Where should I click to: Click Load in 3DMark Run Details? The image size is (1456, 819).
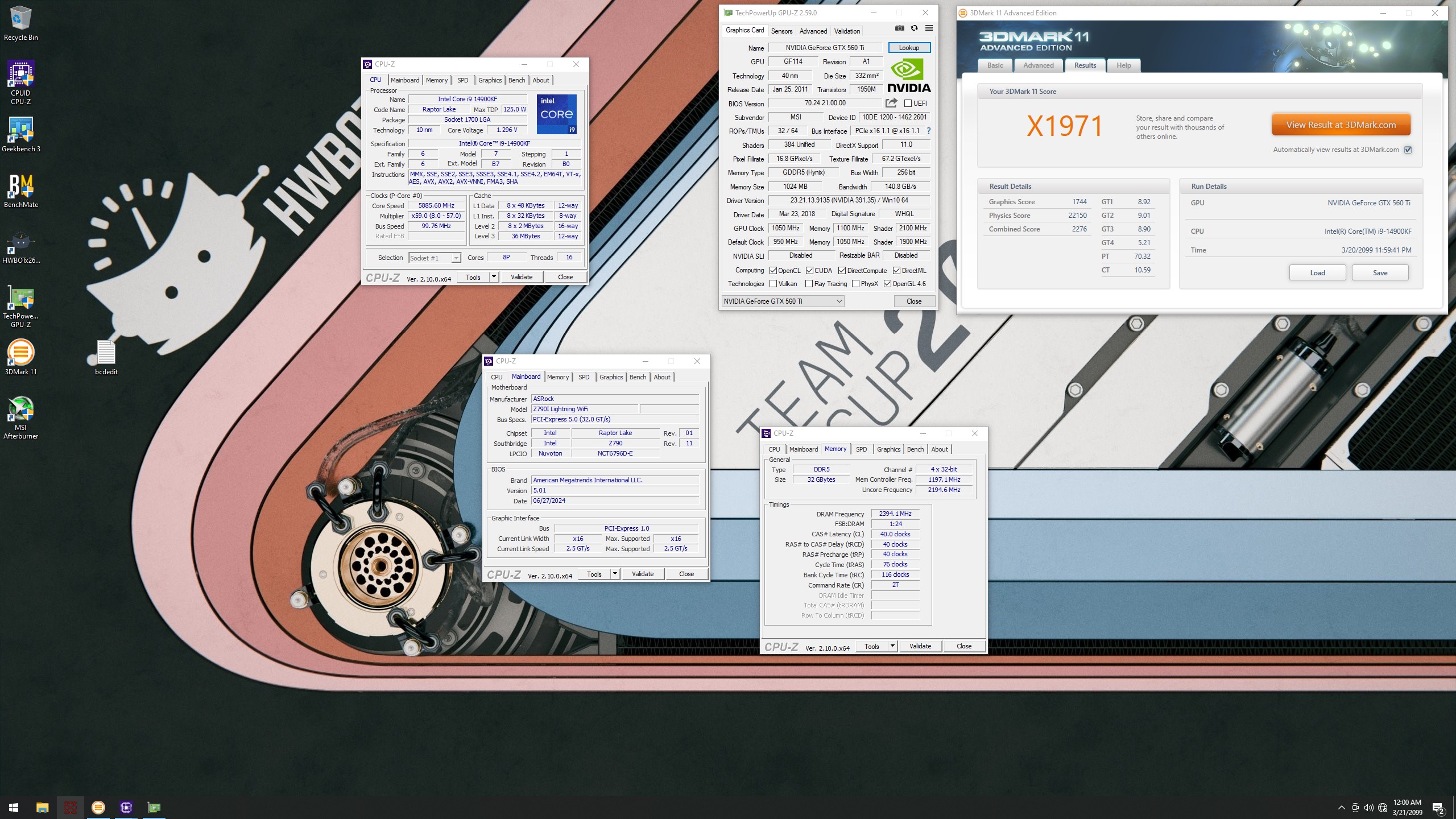1317,273
